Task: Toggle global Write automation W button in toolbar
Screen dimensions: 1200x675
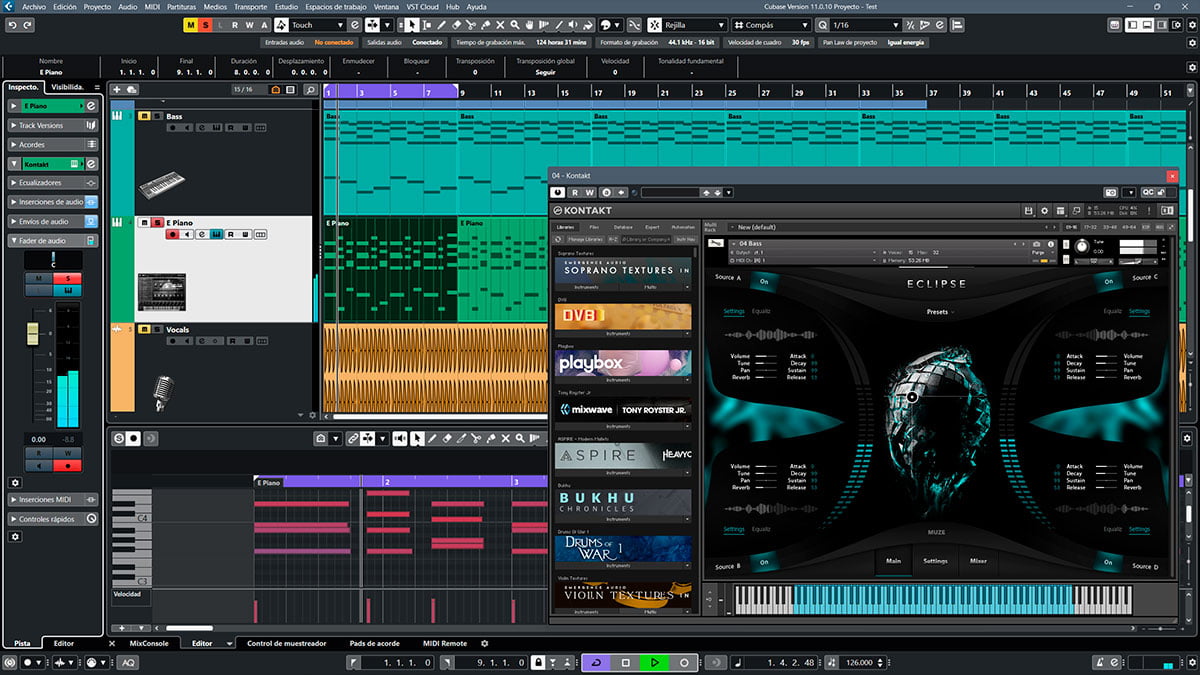Action: click(249, 24)
